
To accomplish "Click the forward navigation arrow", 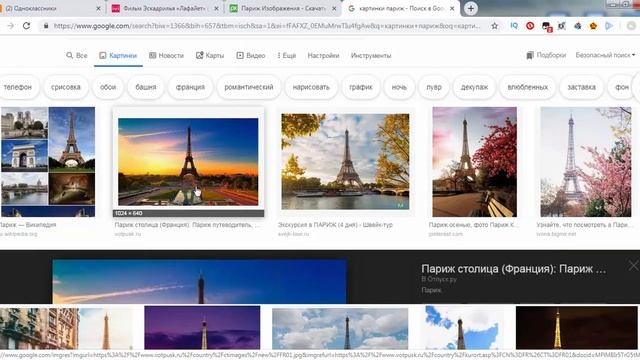I will coord(11,26).
